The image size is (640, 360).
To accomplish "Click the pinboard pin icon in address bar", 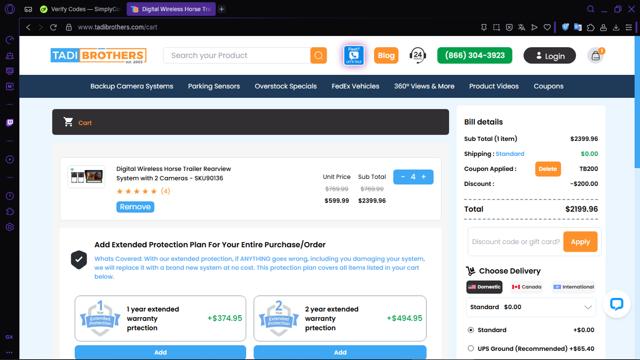I will (x=484, y=27).
